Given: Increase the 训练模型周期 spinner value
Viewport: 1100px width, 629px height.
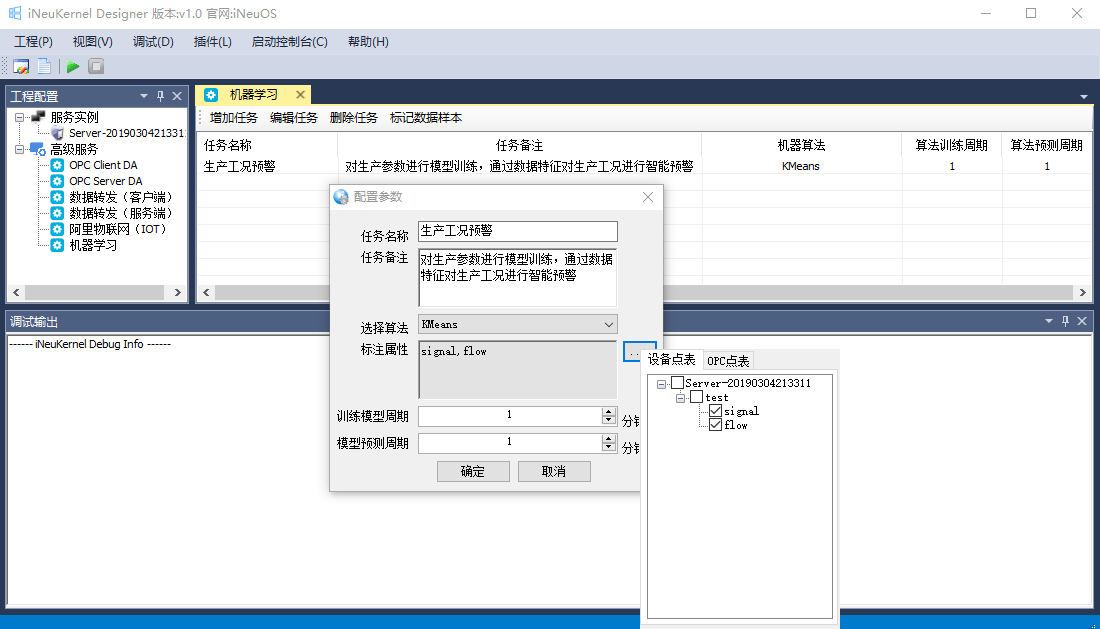Looking at the screenshot, I should click(609, 411).
